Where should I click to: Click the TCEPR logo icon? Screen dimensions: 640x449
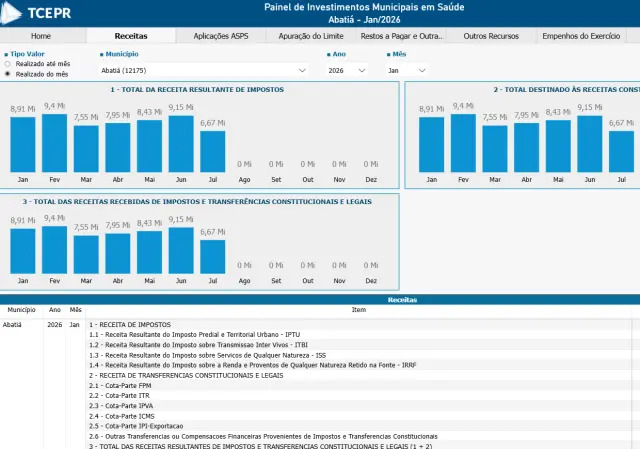point(11,13)
